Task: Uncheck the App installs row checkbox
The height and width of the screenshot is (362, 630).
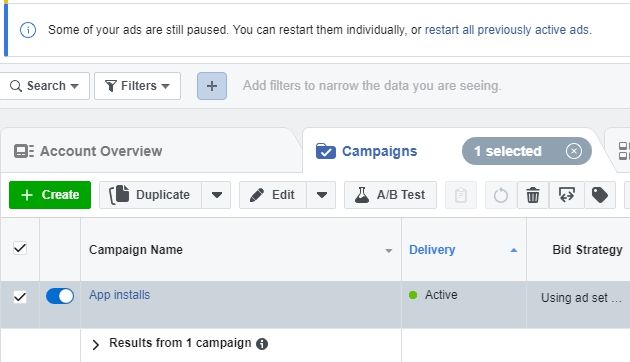Action: (x=20, y=297)
